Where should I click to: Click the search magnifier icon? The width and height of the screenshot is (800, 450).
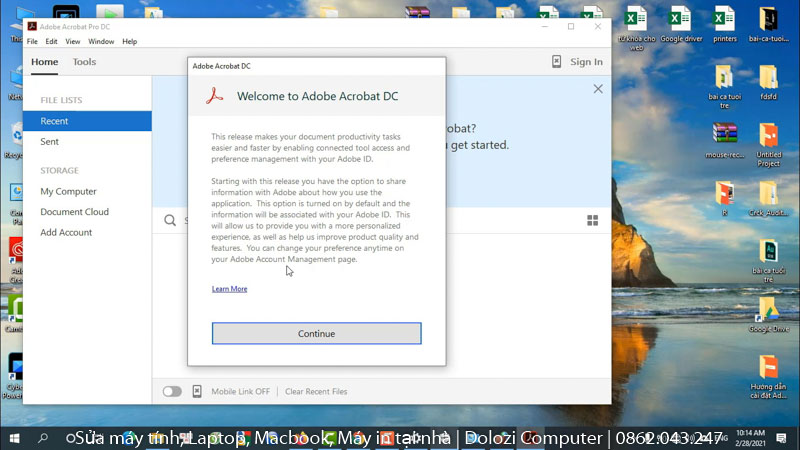[x=170, y=220]
